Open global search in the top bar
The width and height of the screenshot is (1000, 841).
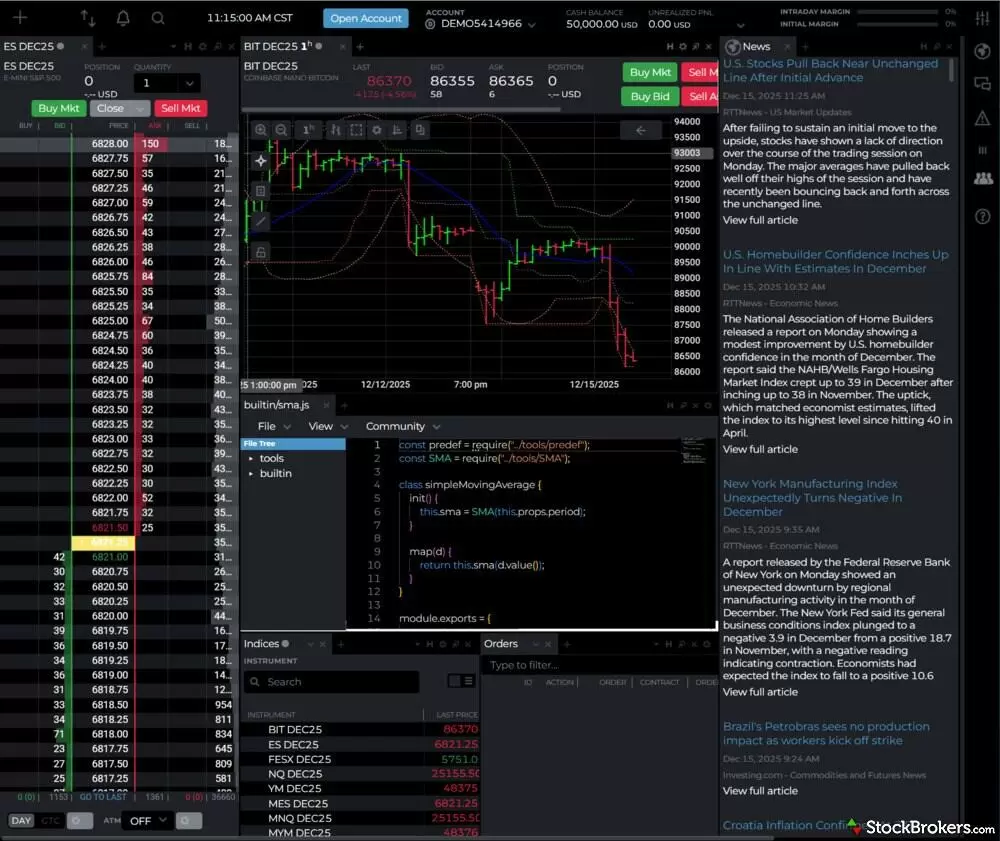(x=157, y=18)
